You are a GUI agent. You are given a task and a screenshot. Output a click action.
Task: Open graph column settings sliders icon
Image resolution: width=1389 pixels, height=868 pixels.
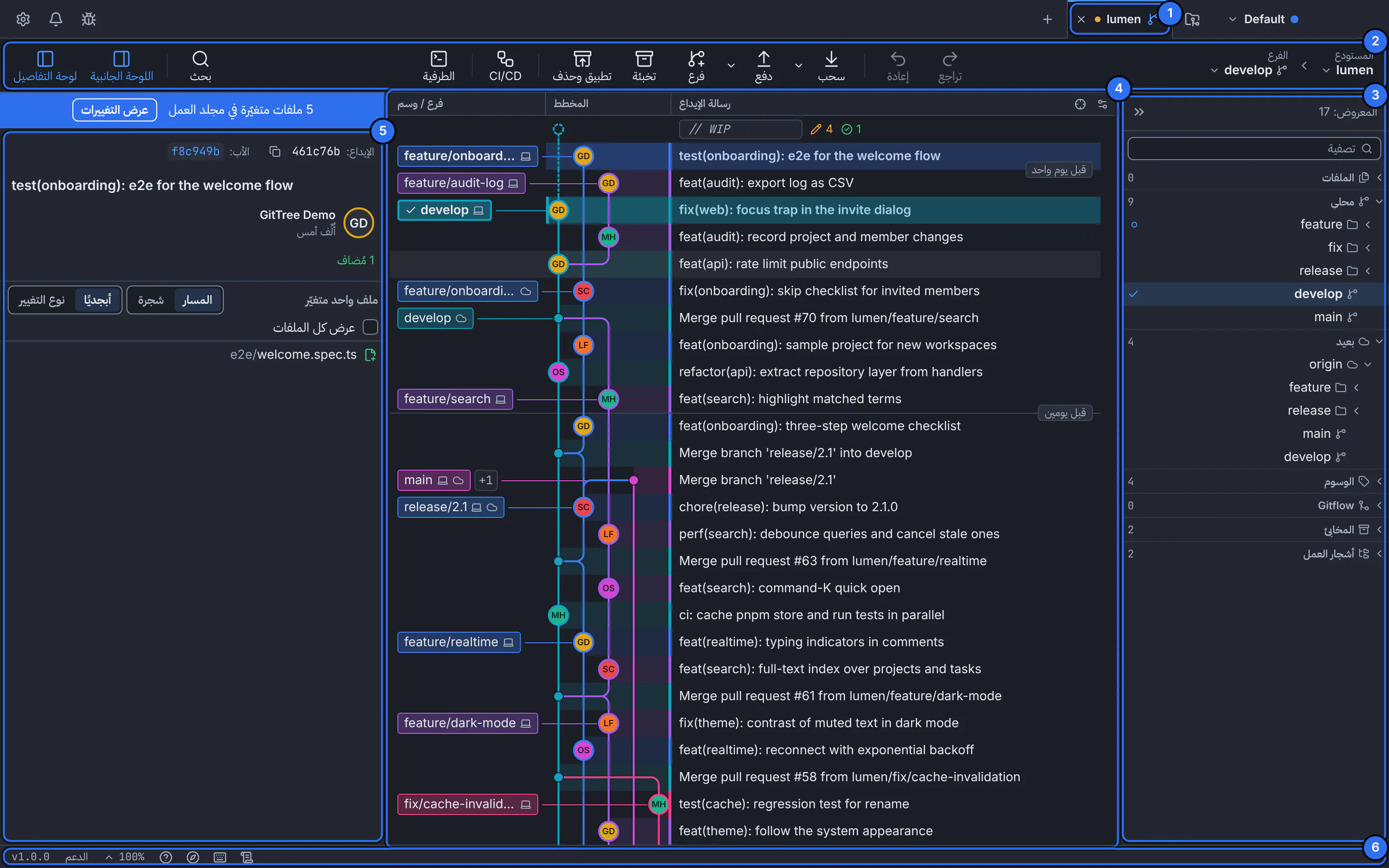1102,104
